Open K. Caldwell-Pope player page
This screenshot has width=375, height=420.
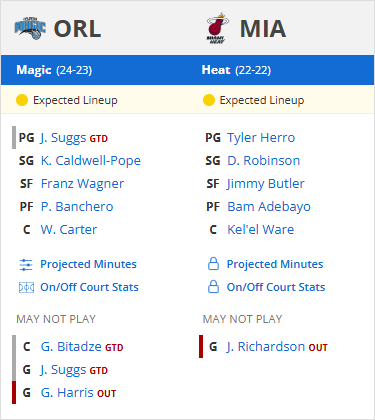(x=91, y=161)
